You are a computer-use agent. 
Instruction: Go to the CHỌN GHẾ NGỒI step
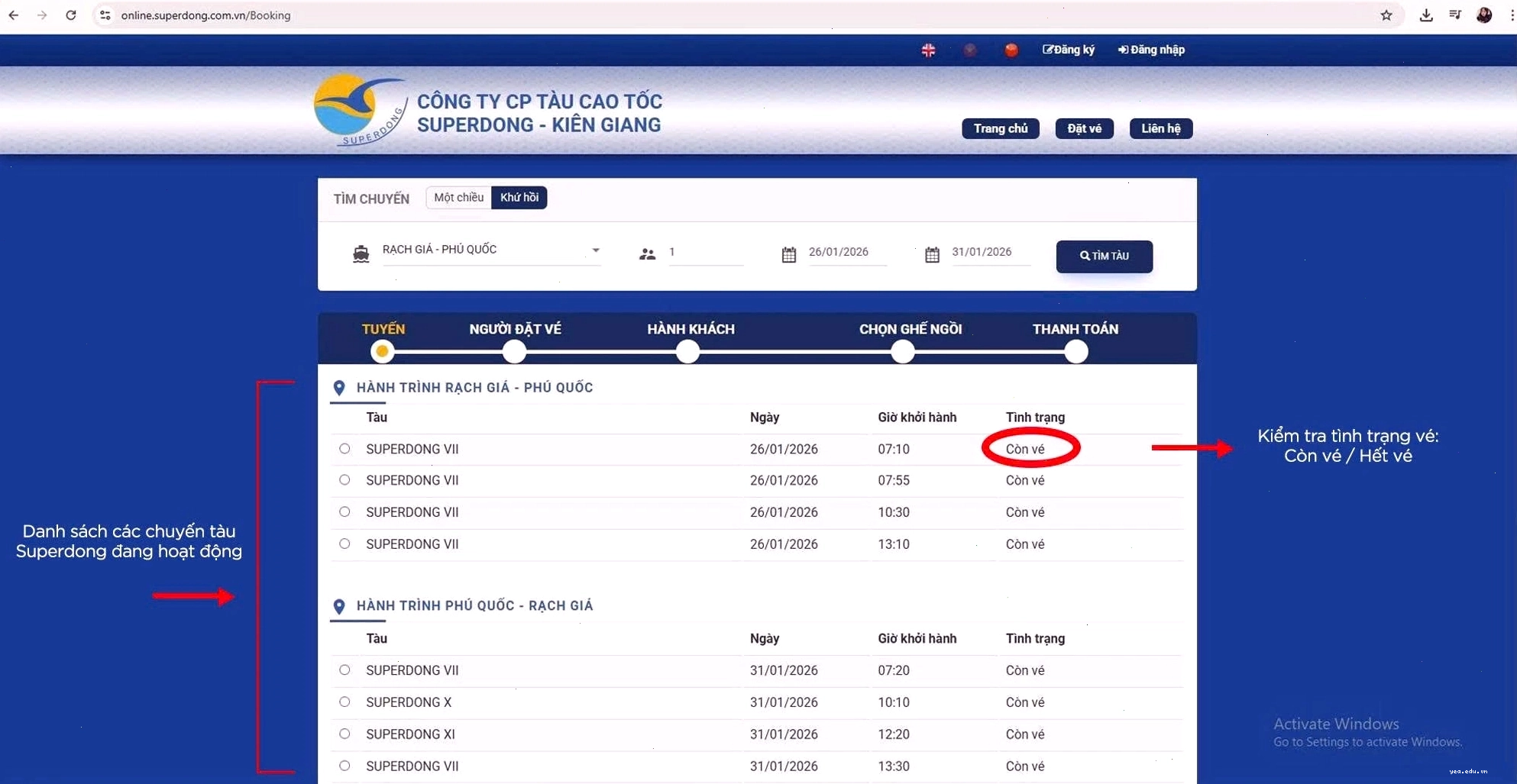click(903, 352)
